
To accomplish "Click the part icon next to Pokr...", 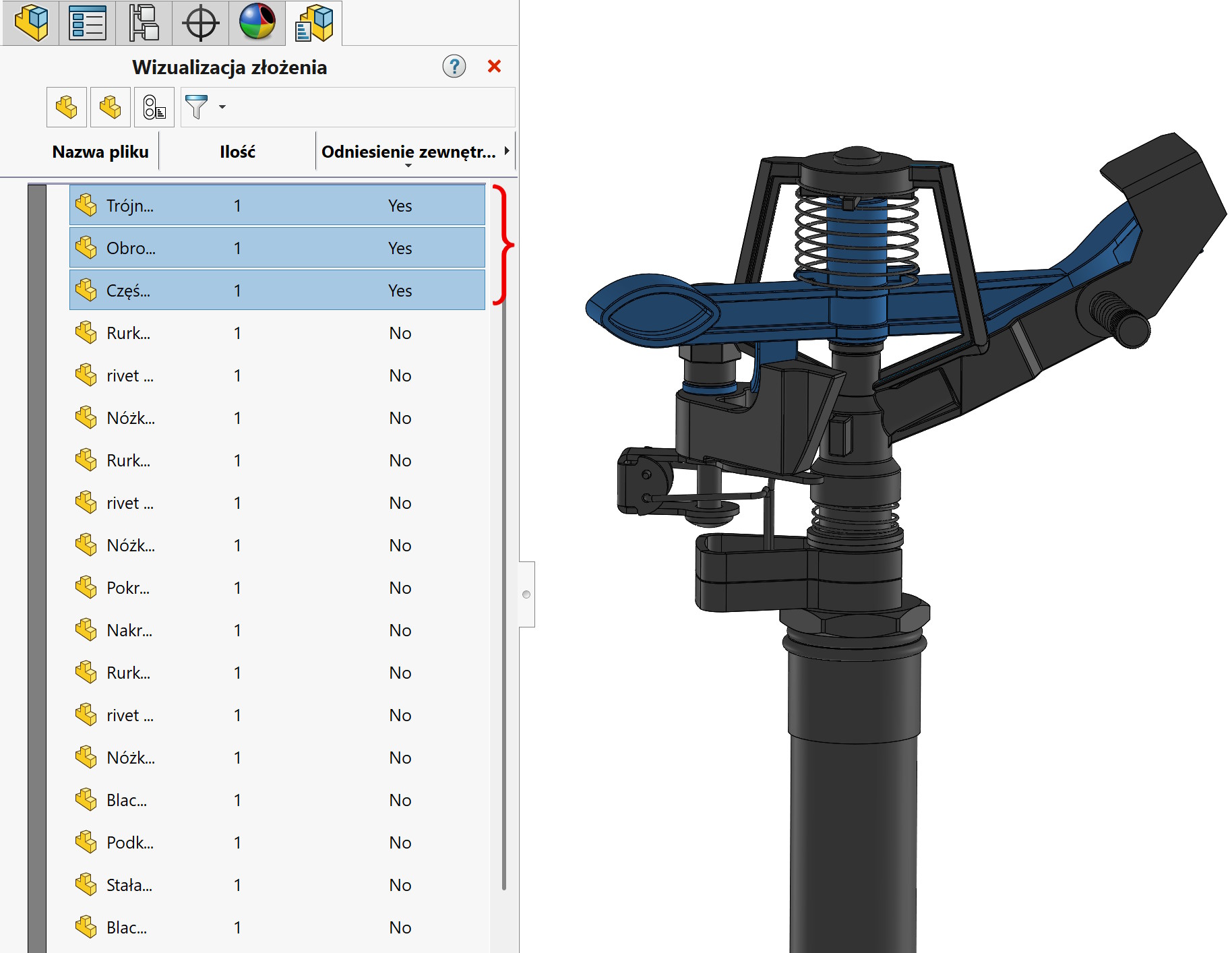I will point(86,588).
